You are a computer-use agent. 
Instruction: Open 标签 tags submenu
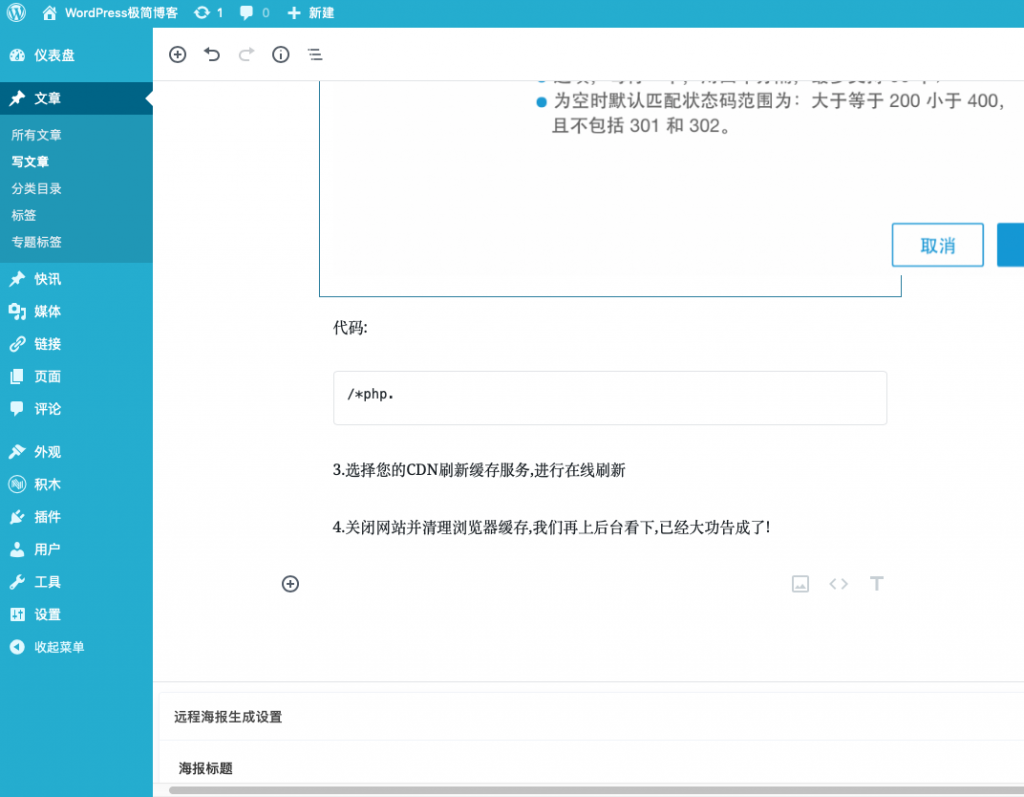pyautogui.click(x=24, y=216)
